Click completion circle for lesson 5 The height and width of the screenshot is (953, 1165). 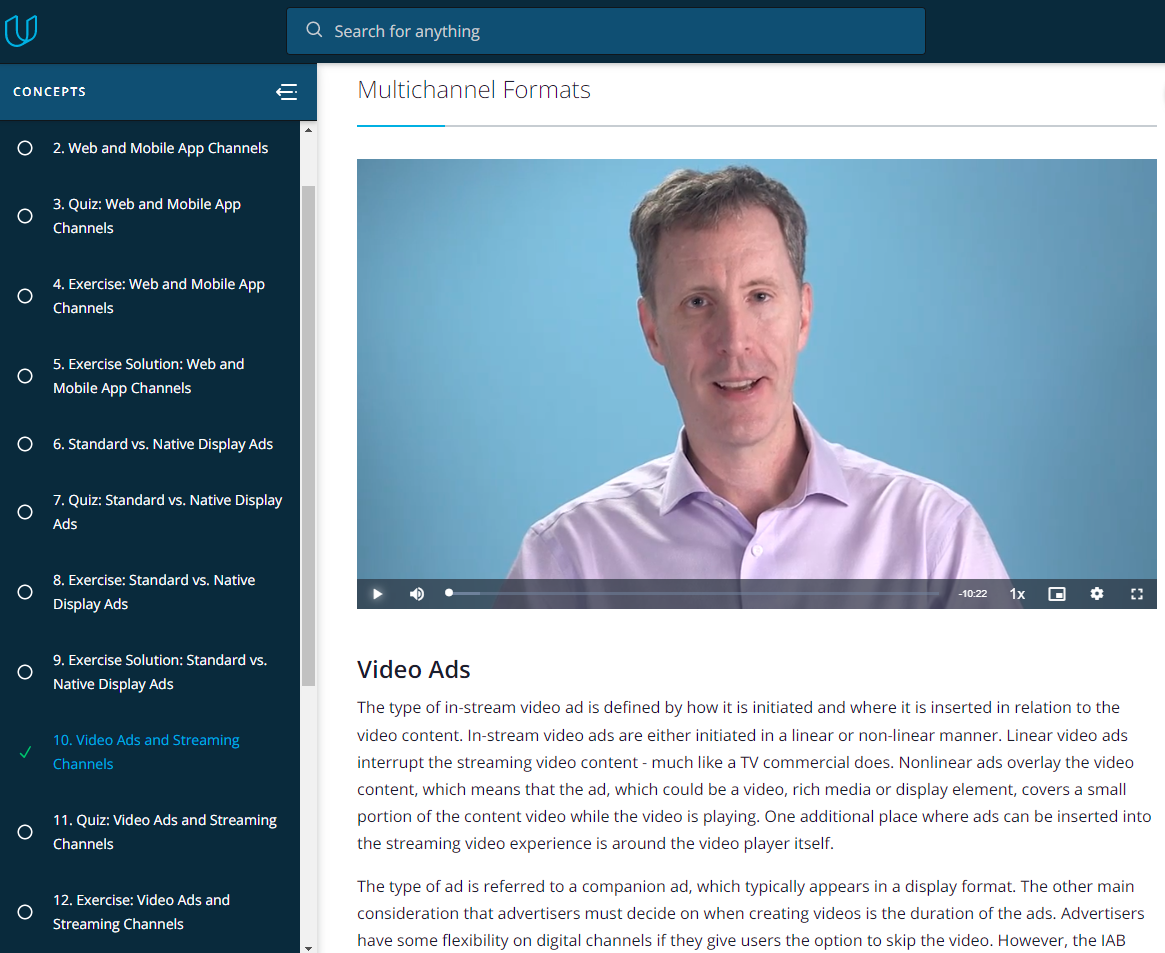click(25, 376)
